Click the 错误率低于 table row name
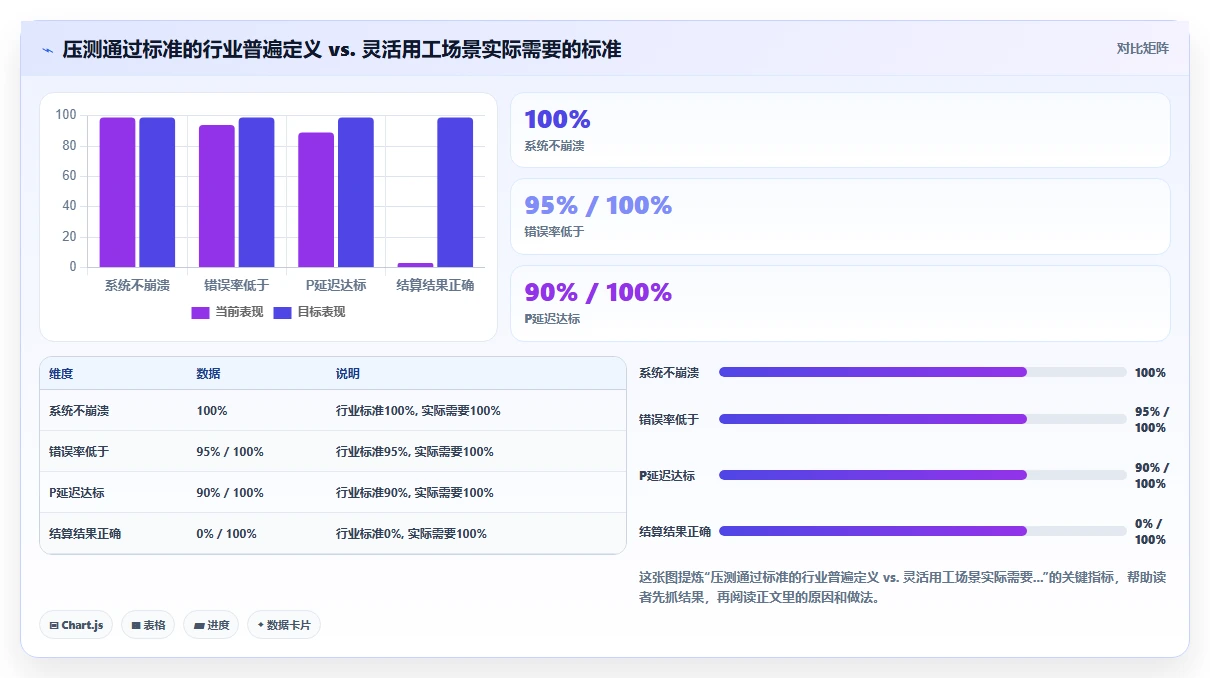The image size is (1210, 678). 79,452
